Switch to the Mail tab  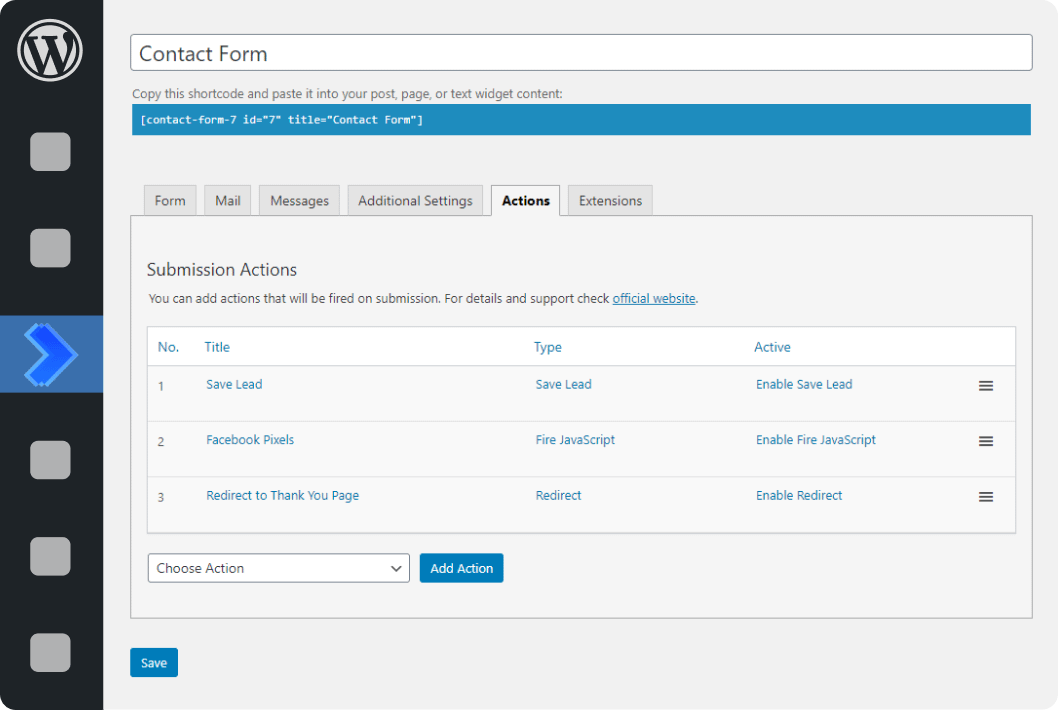tap(227, 200)
